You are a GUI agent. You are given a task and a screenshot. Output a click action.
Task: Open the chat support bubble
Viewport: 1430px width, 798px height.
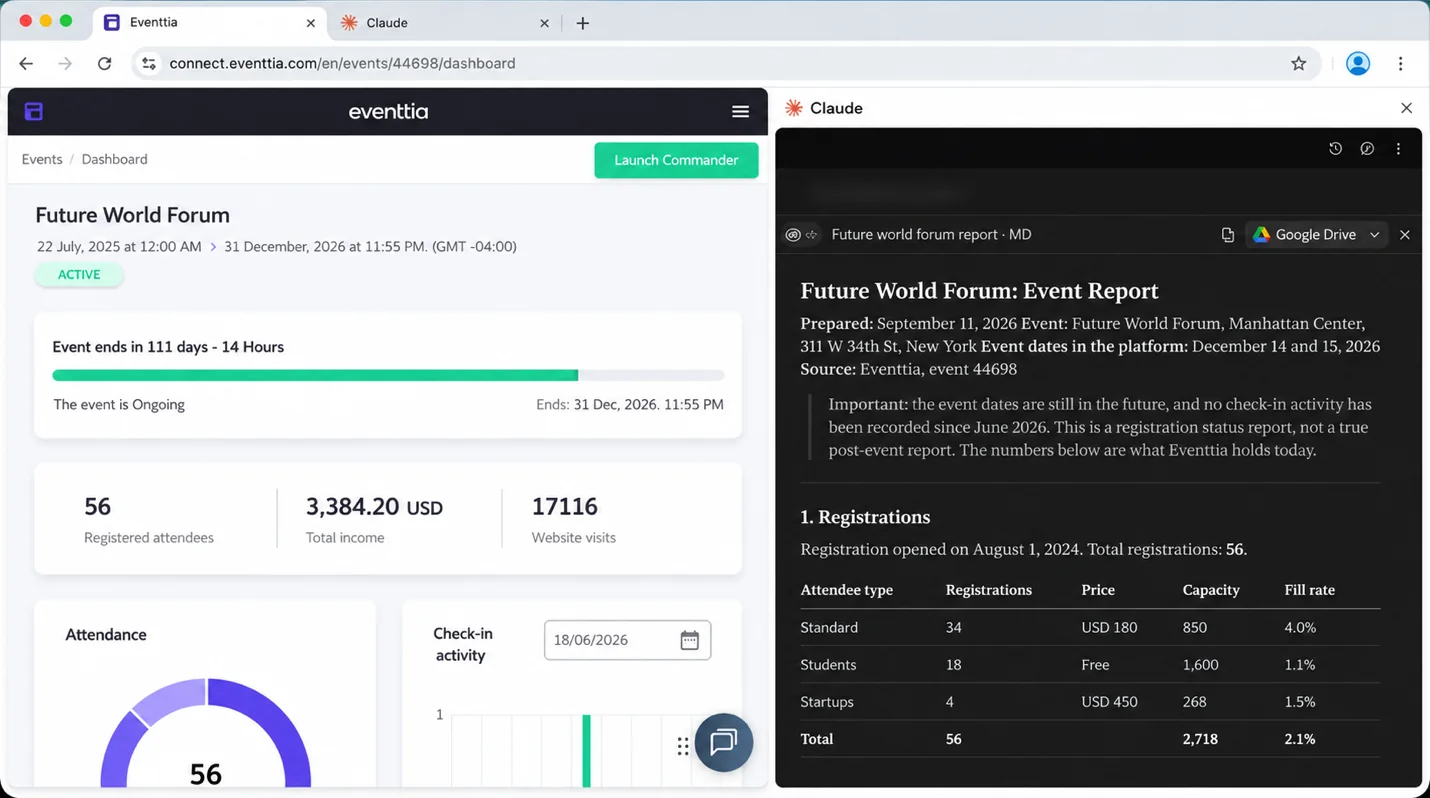[x=723, y=742]
